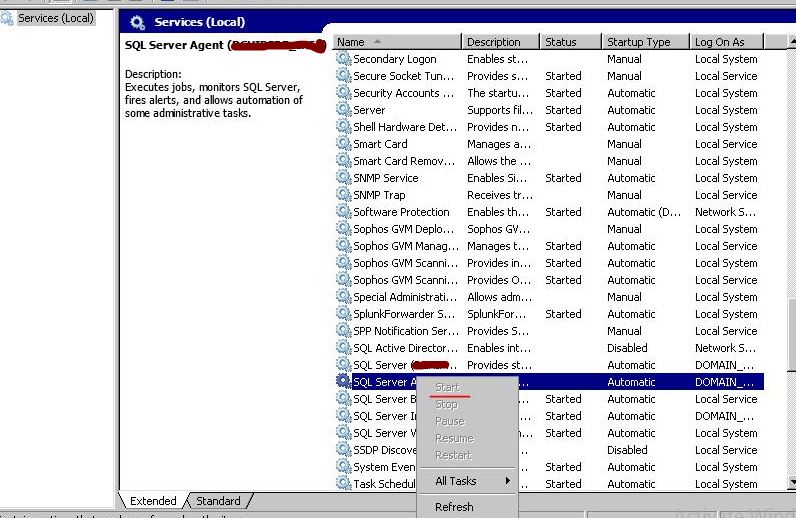This screenshot has width=796, height=518.
Task: Select the SNMP Service row name
Action: (385, 178)
